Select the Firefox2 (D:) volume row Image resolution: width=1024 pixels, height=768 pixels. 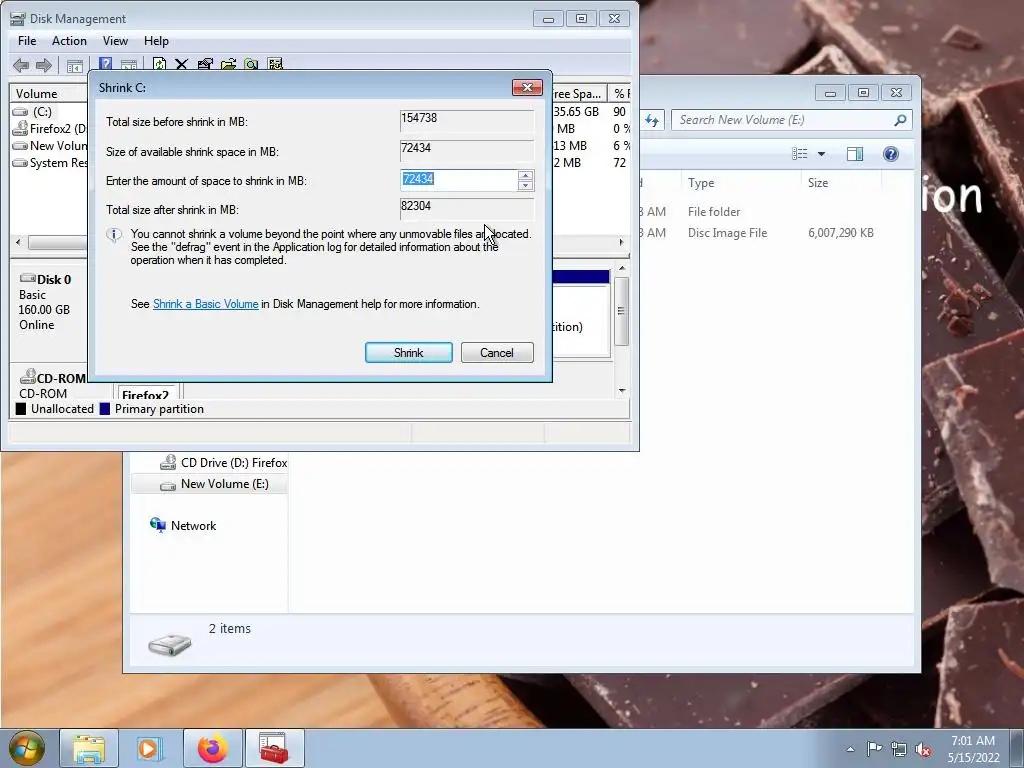pyautogui.click(x=50, y=129)
